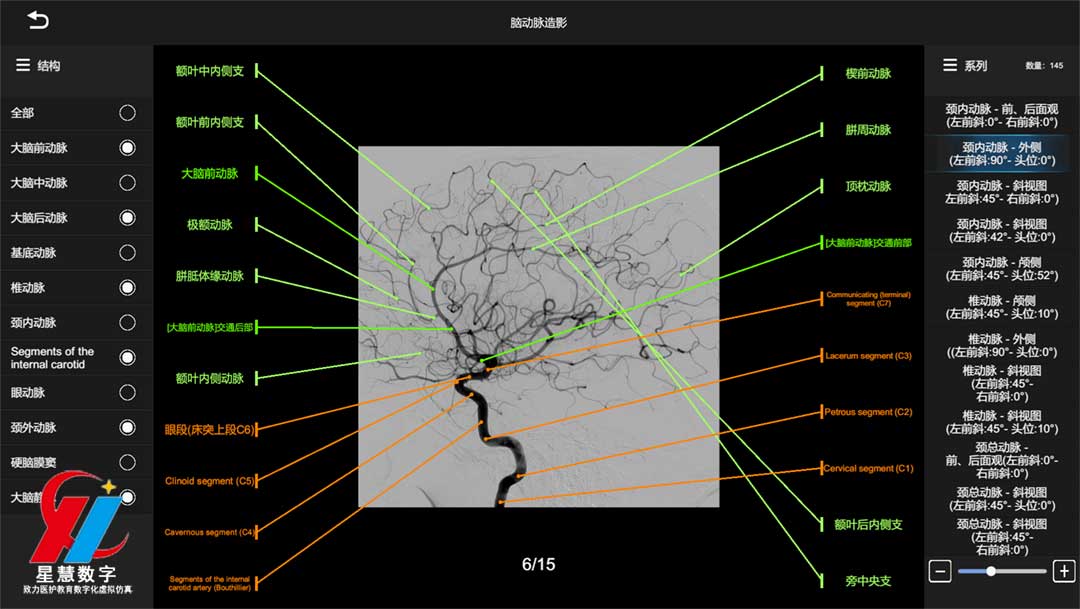Select the 全部 radio button

click(x=127, y=113)
